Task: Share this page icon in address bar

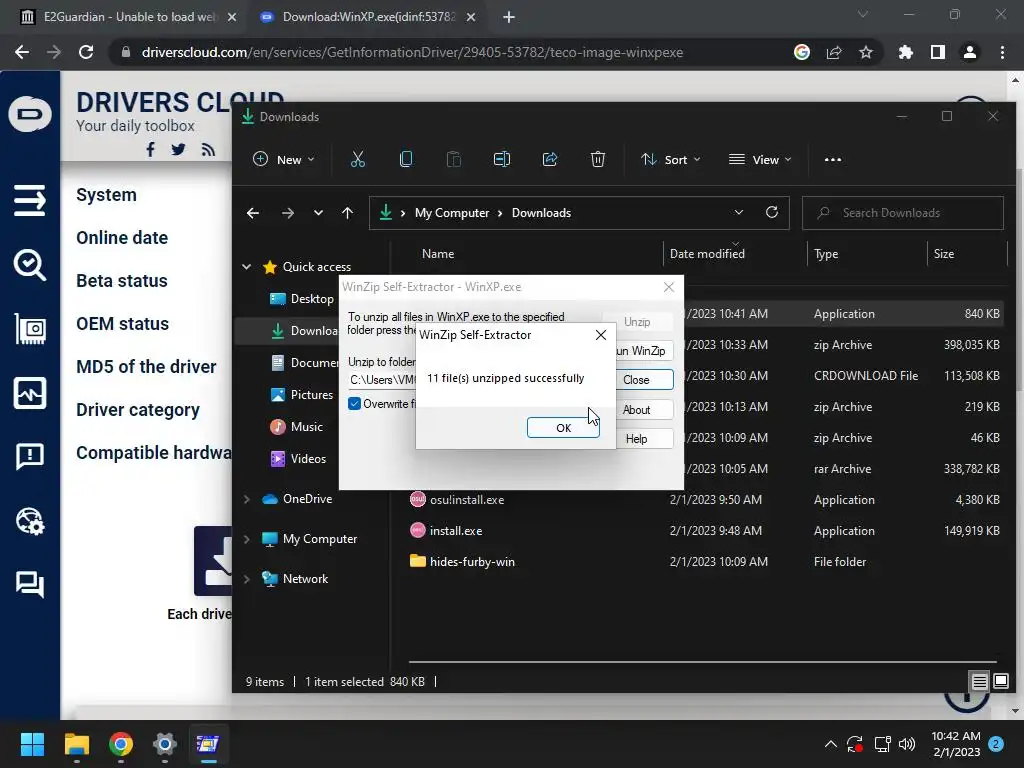Action: click(x=834, y=52)
